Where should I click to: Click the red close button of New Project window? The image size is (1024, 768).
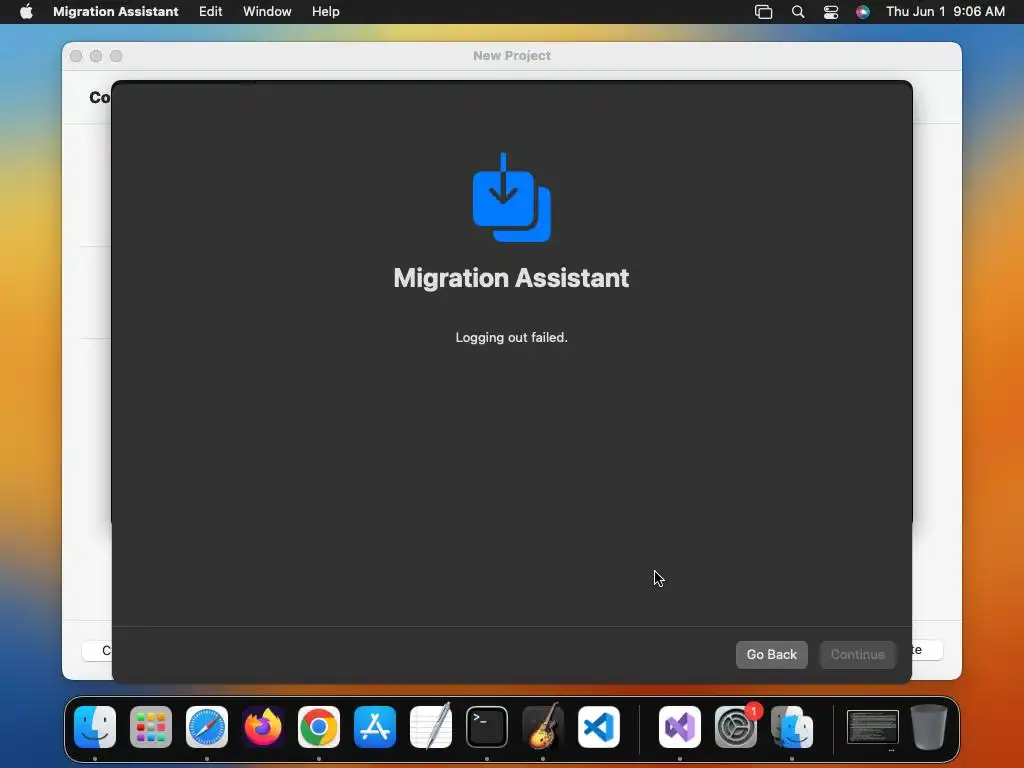click(76, 56)
